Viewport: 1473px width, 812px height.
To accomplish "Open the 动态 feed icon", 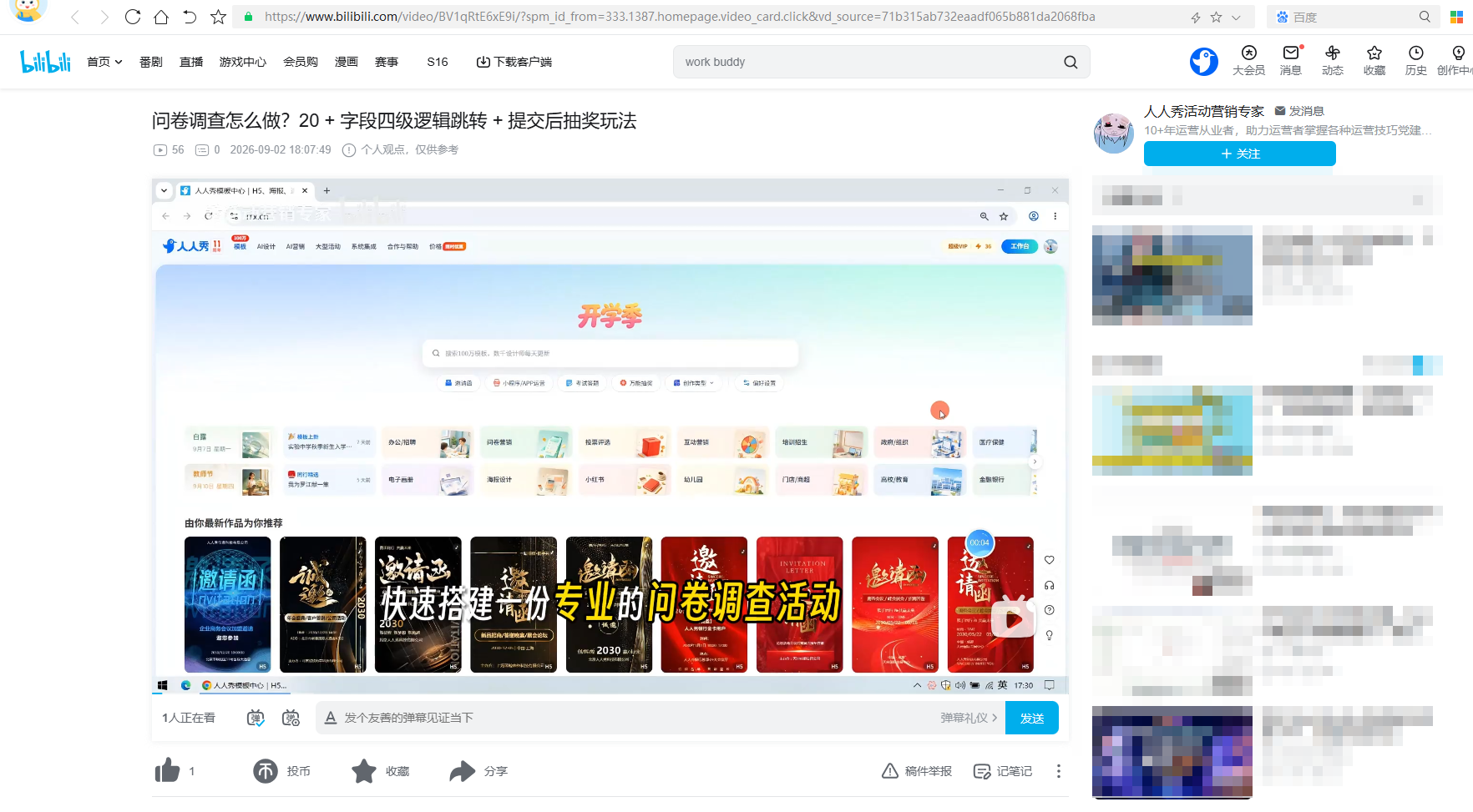I will point(1333,61).
